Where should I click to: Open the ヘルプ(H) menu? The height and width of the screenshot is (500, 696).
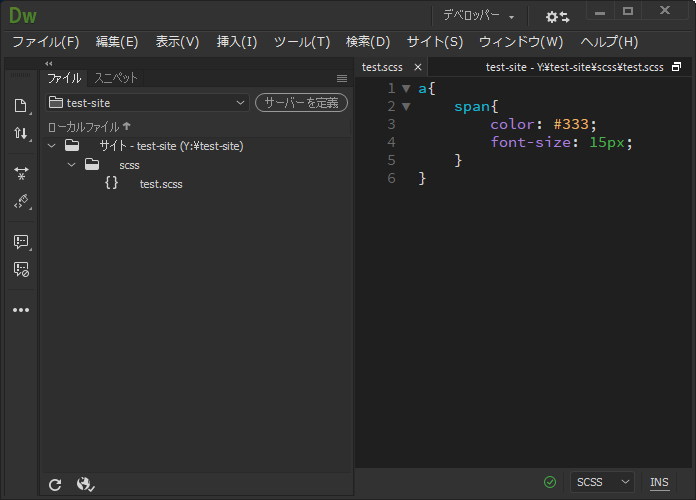tap(609, 42)
